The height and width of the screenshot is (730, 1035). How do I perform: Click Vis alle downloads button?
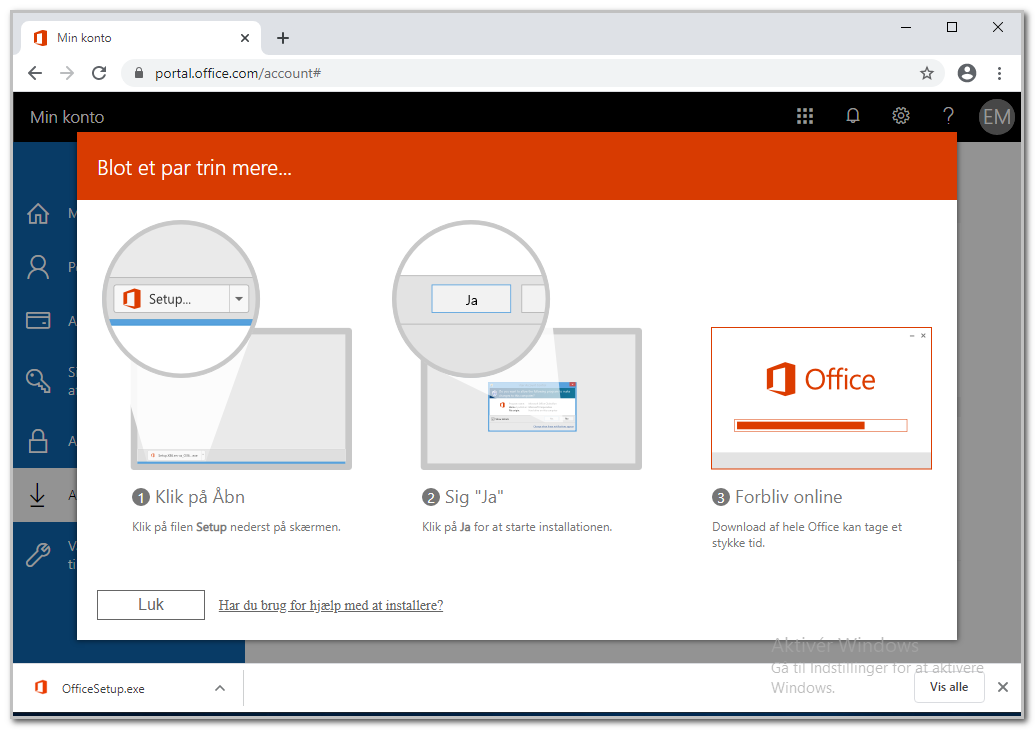click(x=949, y=687)
